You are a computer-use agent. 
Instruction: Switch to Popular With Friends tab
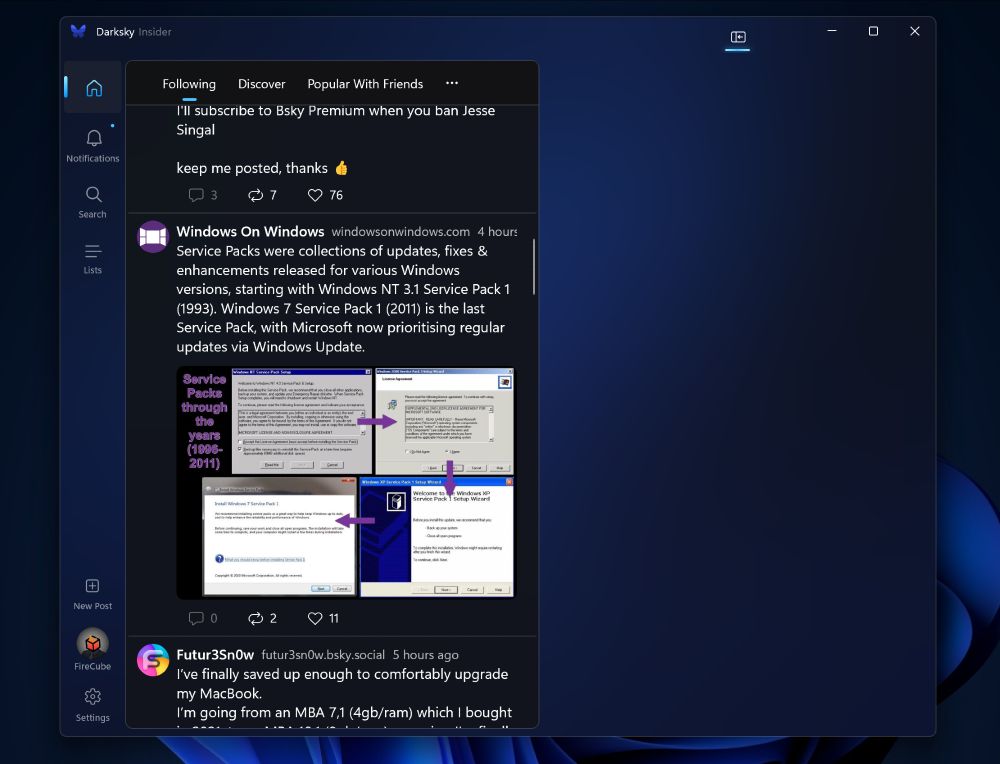[x=365, y=84]
